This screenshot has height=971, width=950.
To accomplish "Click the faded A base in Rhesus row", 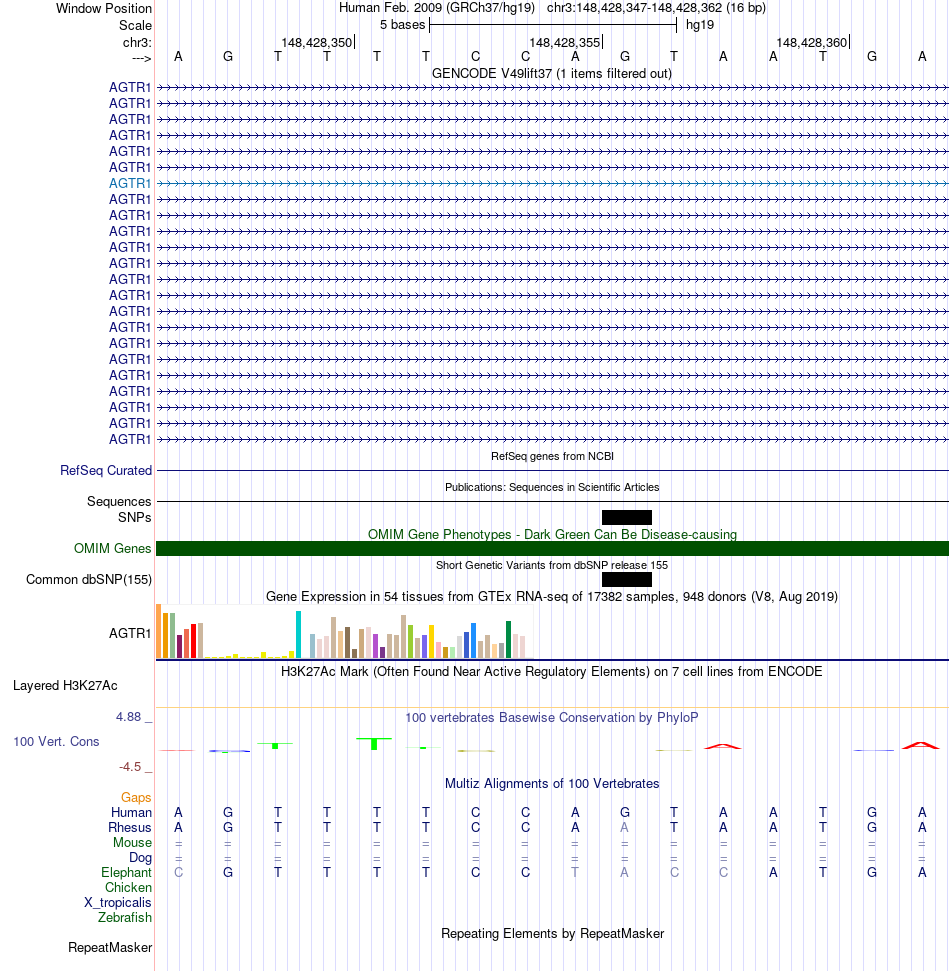I will (624, 828).
